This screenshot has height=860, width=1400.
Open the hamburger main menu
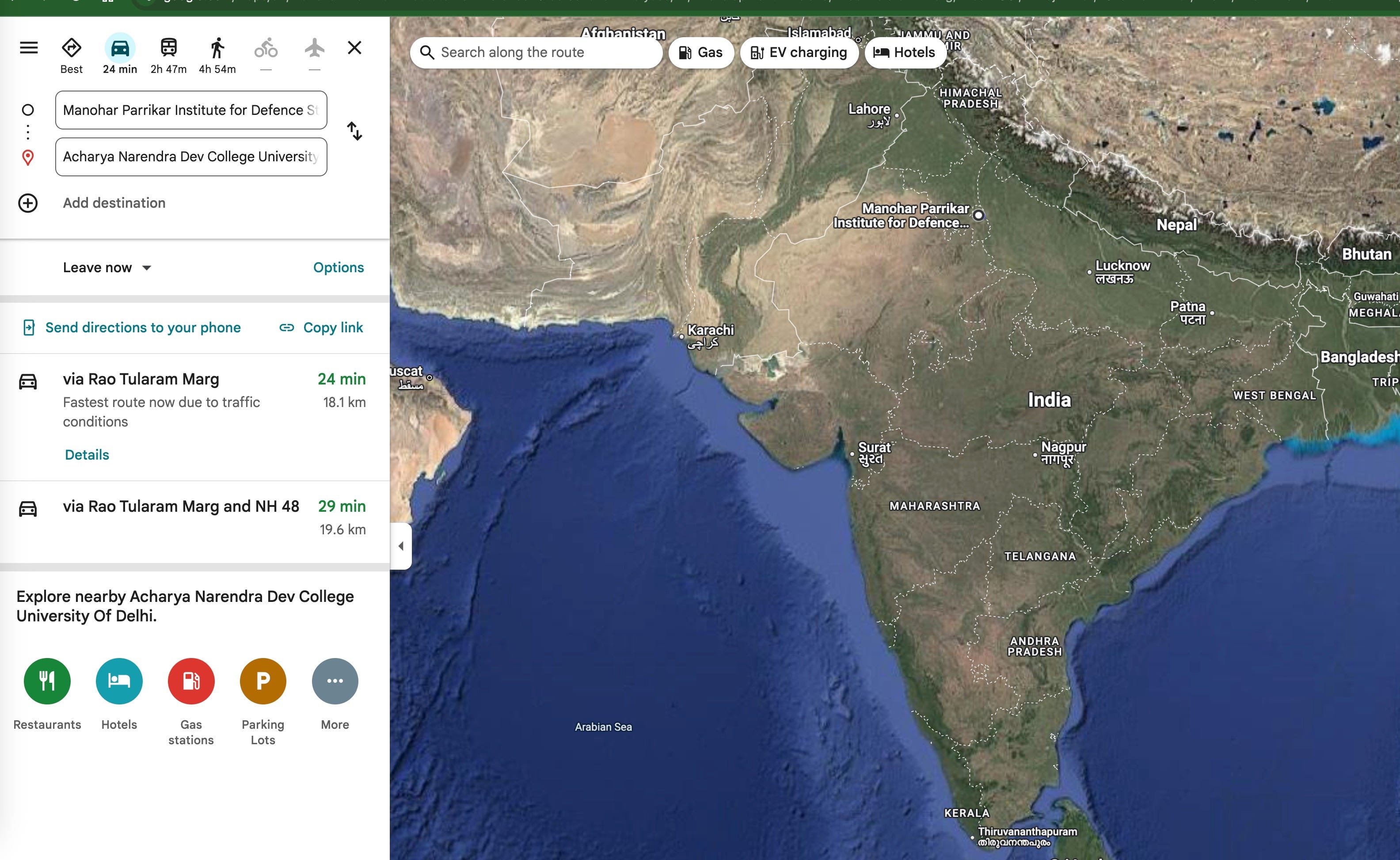pyautogui.click(x=28, y=48)
